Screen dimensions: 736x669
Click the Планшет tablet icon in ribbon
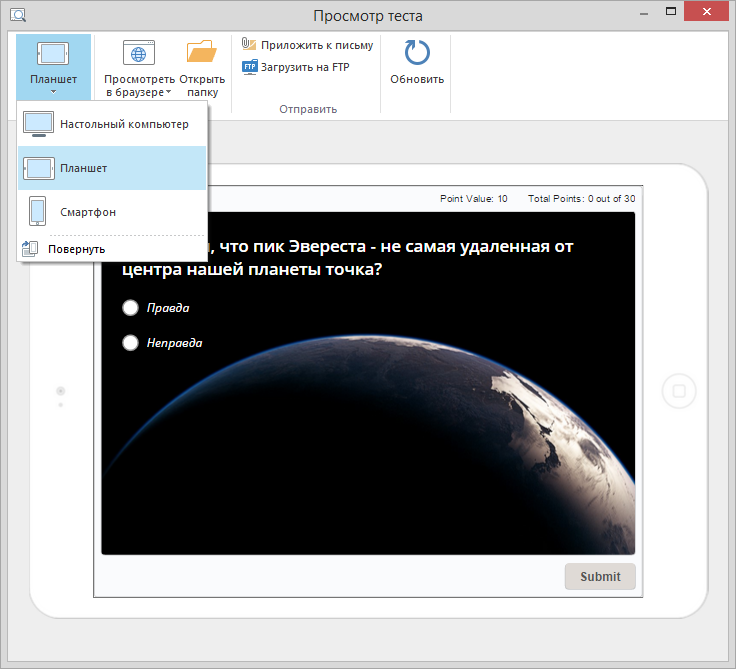point(53,54)
